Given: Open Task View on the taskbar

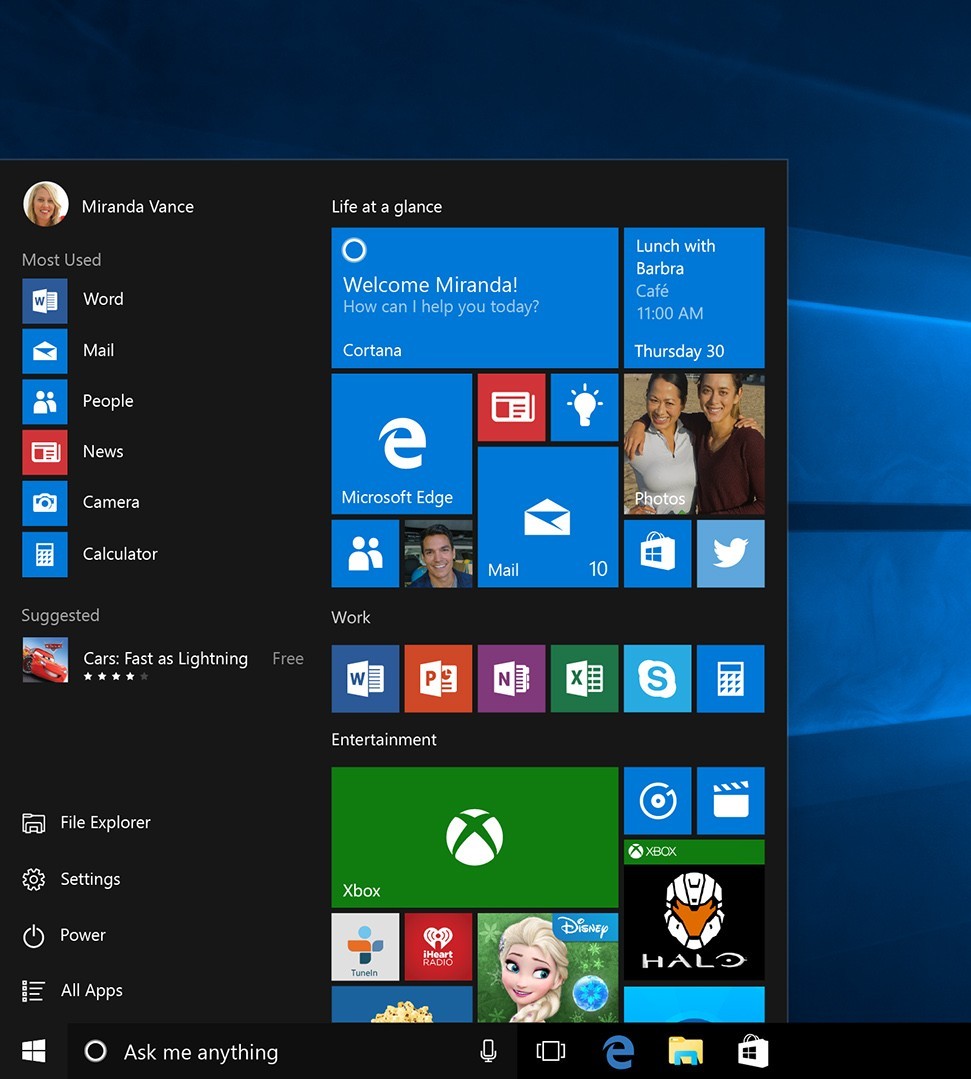Looking at the screenshot, I should click(x=551, y=1051).
